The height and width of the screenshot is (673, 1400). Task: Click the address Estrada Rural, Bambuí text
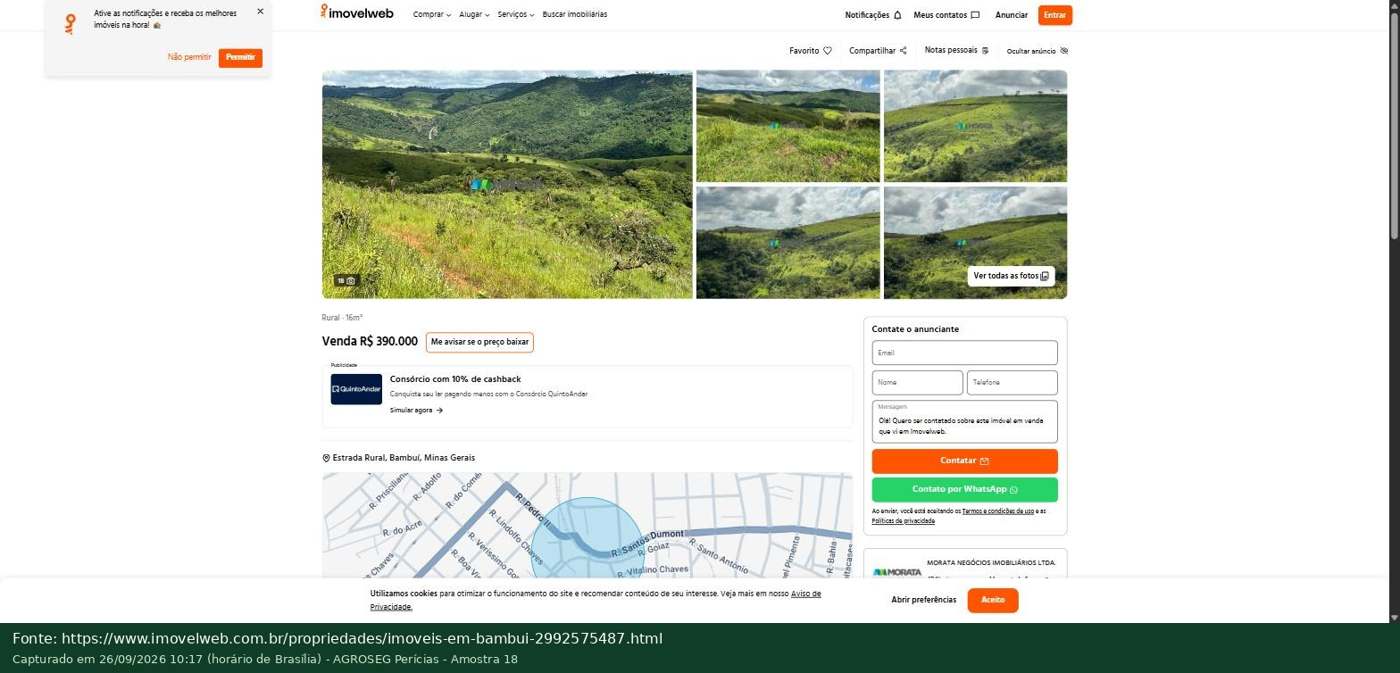(x=403, y=458)
